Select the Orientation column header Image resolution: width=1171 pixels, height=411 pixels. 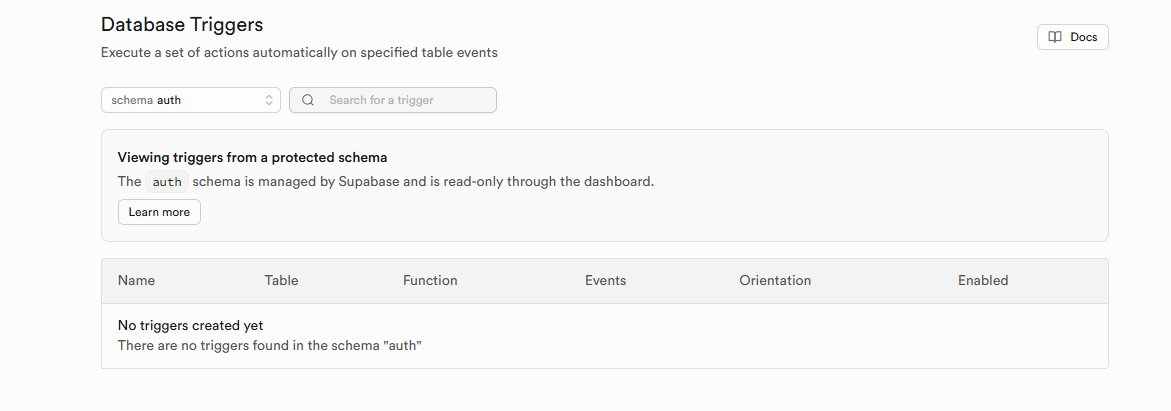775,281
